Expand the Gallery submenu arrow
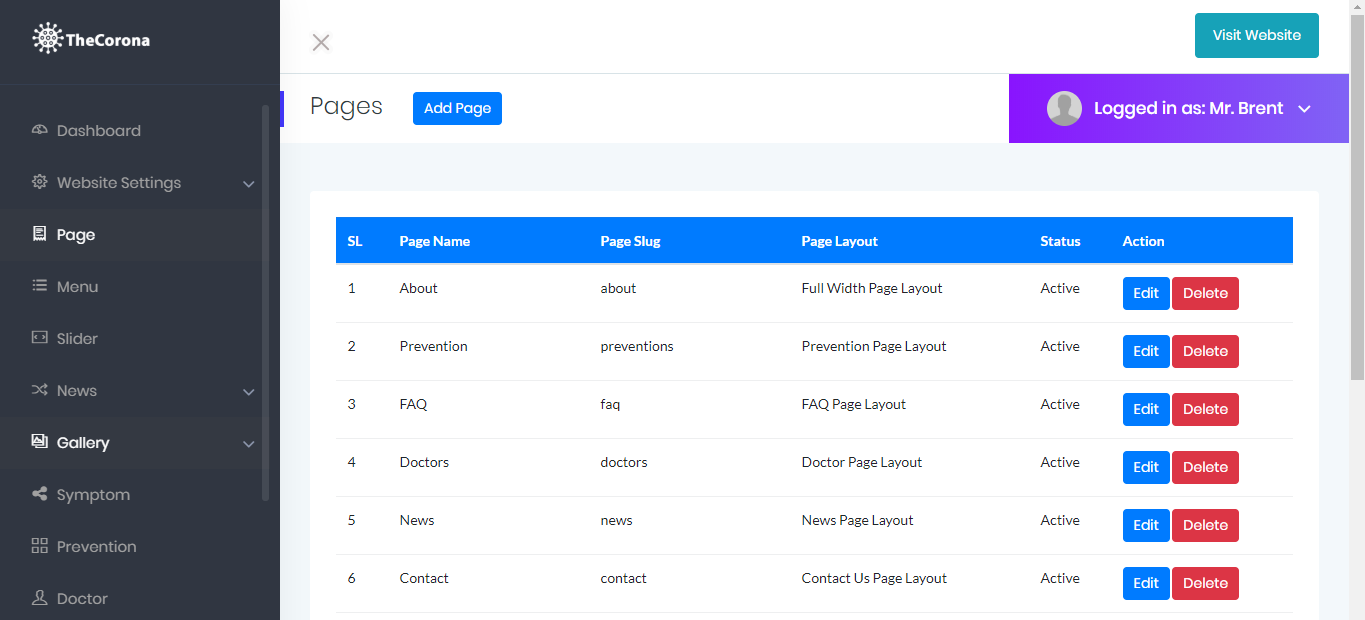This screenshot has width=1365, height=620. [x=249, y=444]
